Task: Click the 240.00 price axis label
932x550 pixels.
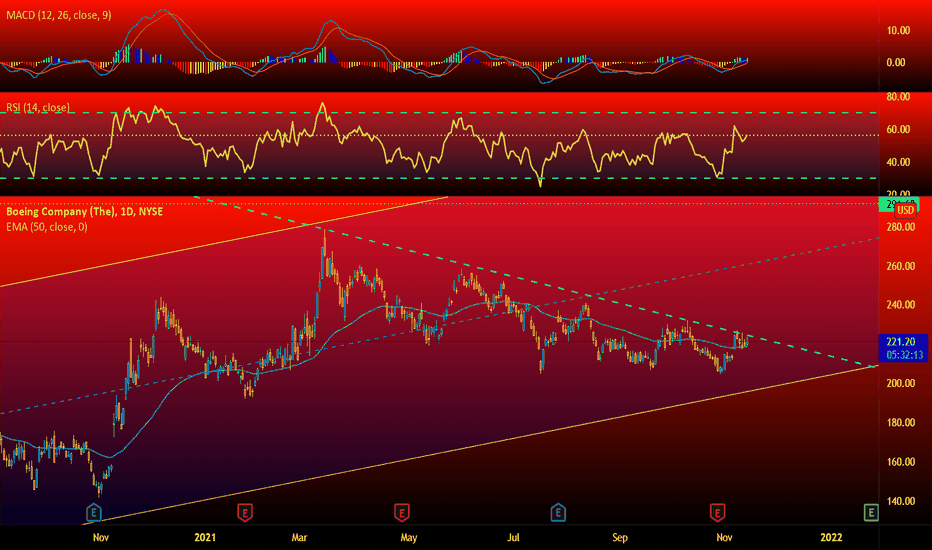Action: point(900,305)
